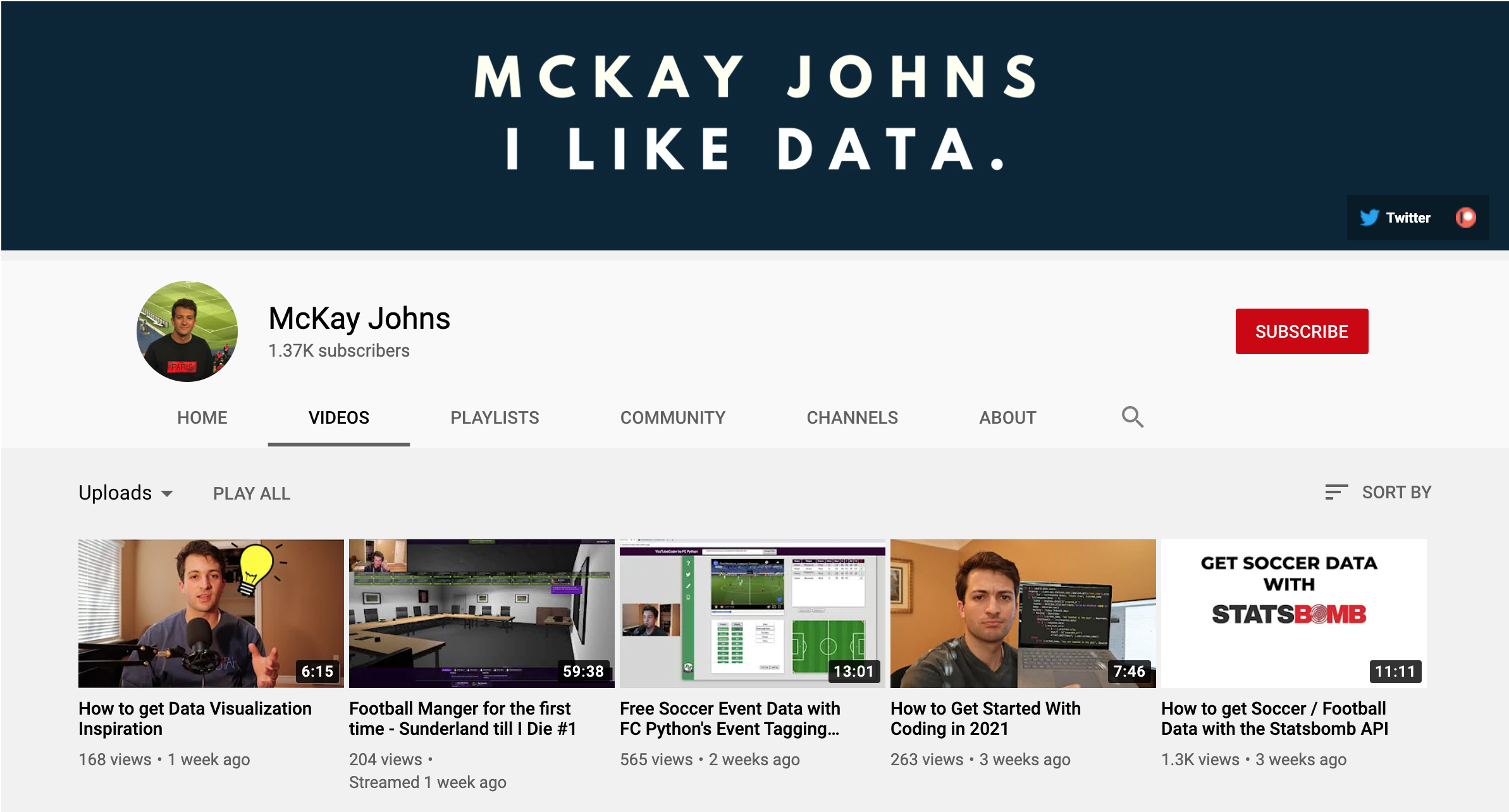1509x812 pixels.
Task: Click the Twitter bird icon in banner
Action: tap(1369, 218)
